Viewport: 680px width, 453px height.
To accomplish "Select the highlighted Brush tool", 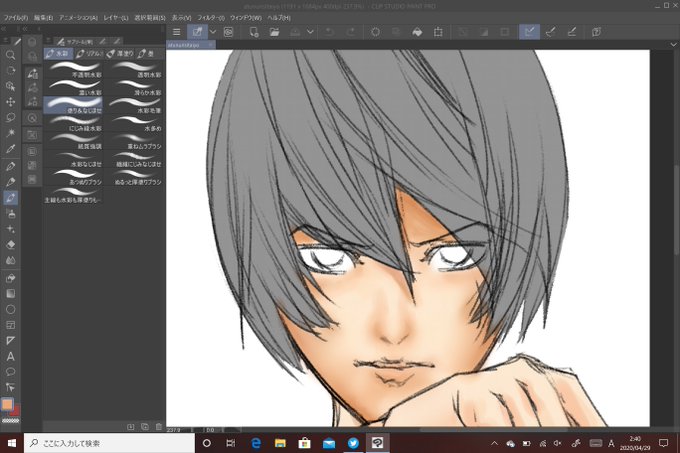I will click(x=10, y=198).
